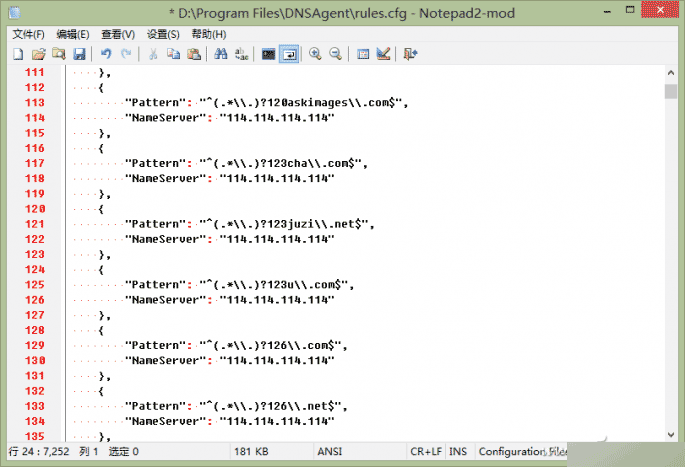Toggle INS insert mode in status bar
Screen dimensions: 685x467
[x=458, y=452]
